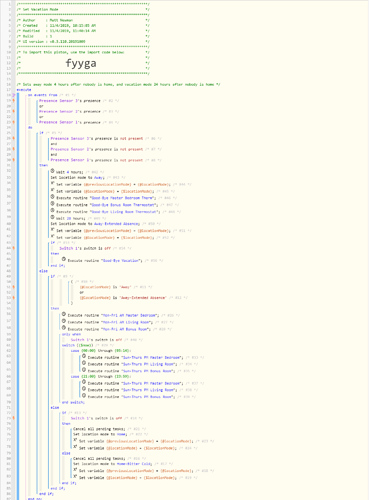Click the icon before "Good-Bye Bonus Room Thermostat" routine
This screenshot has width=370, height=500.
point(53,204)
